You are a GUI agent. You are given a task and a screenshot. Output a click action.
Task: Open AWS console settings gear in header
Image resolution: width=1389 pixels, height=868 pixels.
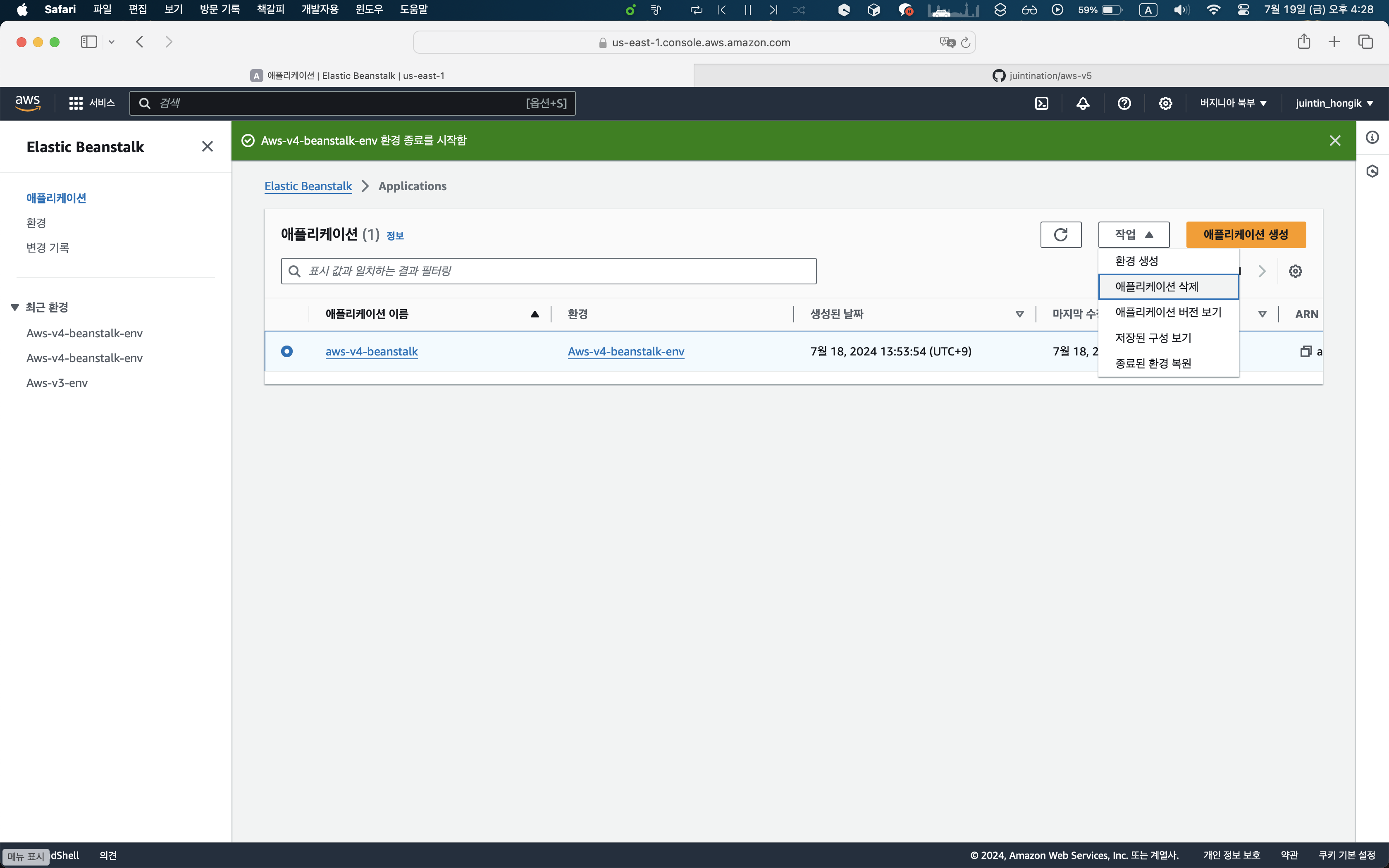click(1165, 103)
